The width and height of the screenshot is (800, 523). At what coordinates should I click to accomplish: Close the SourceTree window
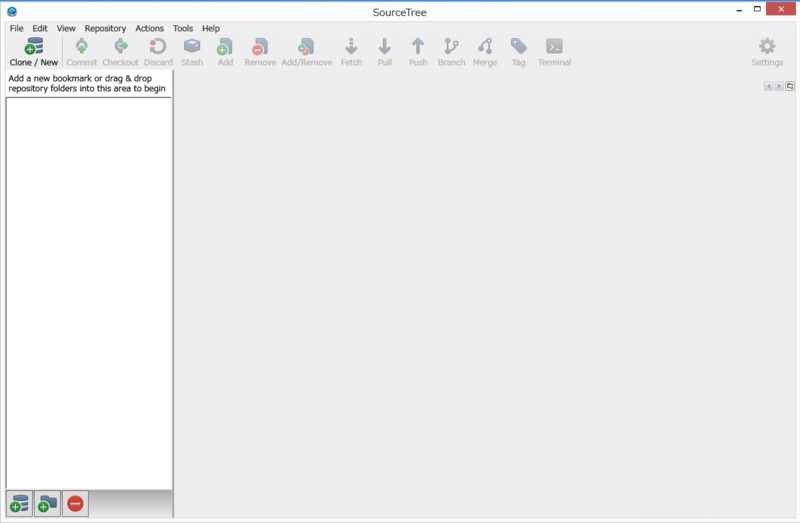click(781, 9)
